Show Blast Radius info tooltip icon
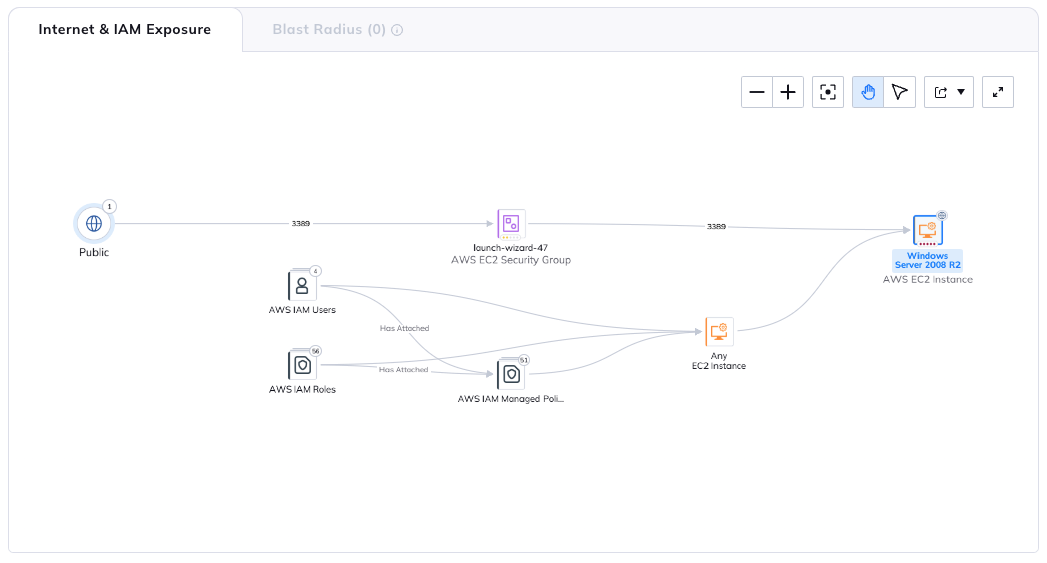Image resolution: width=1047 pixels, height=563 pixels. [x=397, y=30]
